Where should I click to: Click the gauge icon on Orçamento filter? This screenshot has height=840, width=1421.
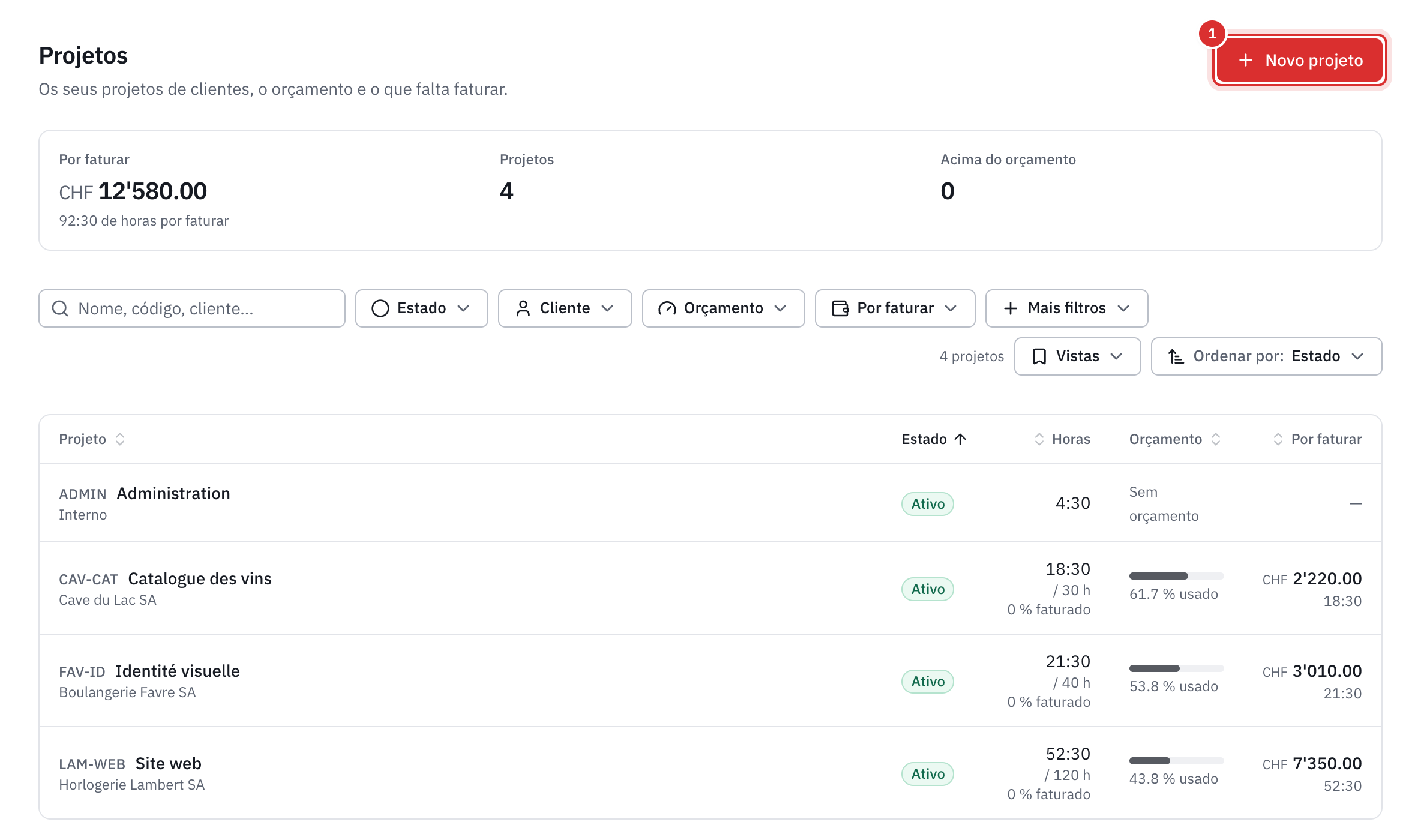click(x=667, y=308)
